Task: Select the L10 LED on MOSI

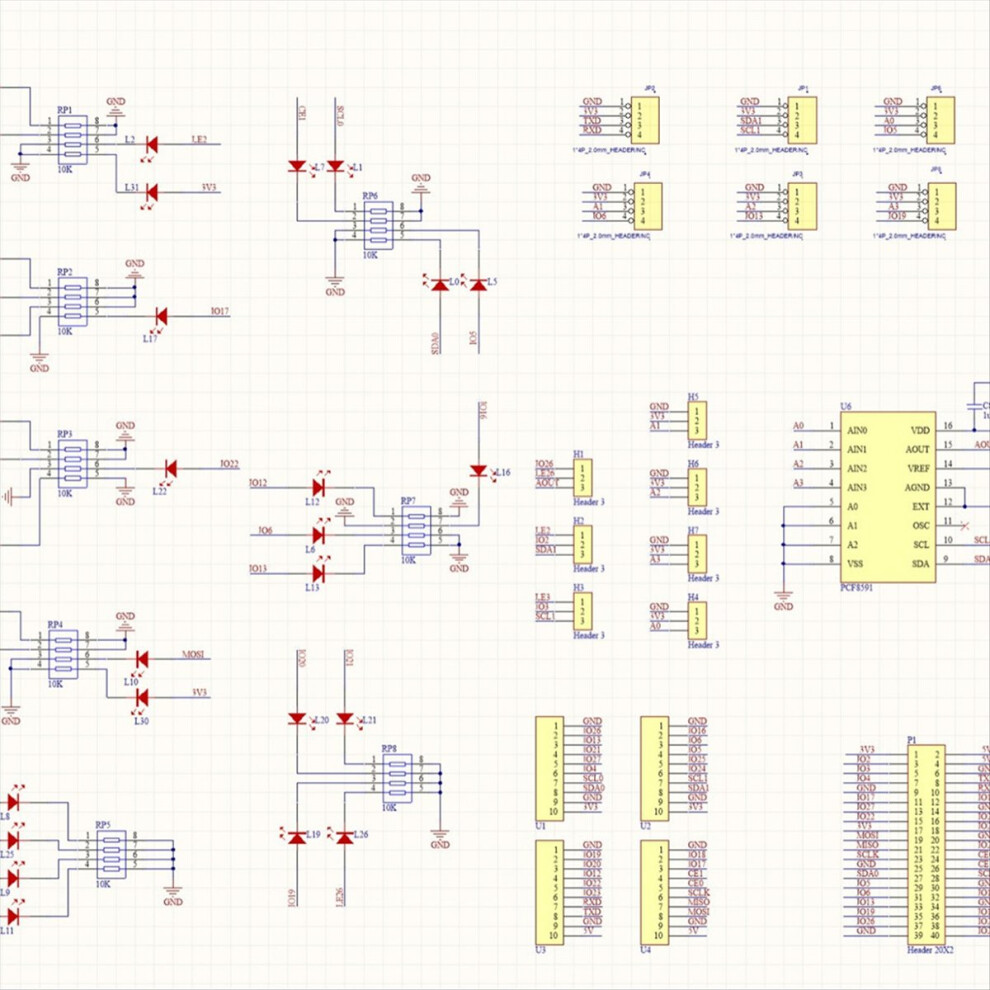Action: coord(141,659)
